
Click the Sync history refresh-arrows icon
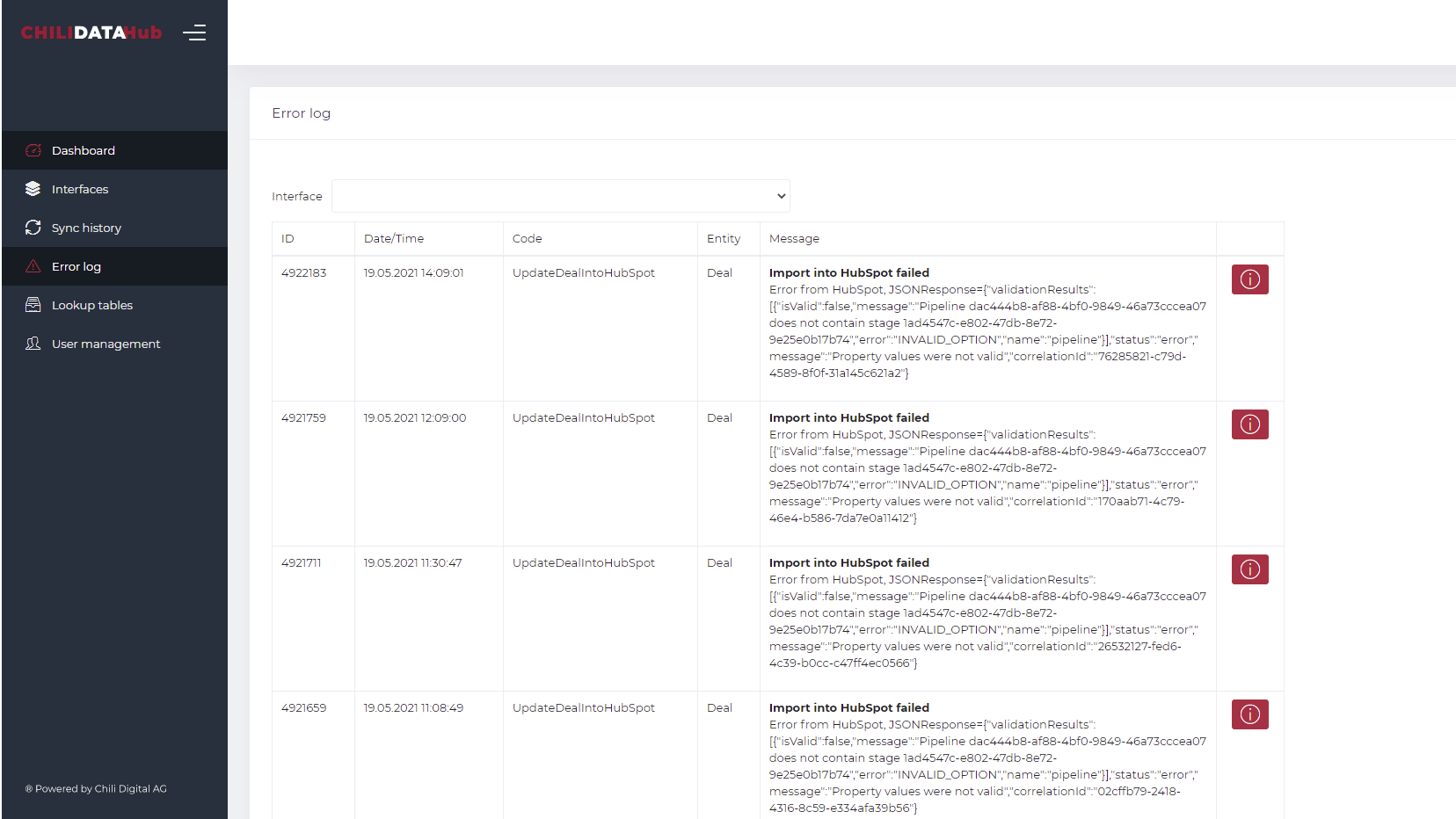(33, 228)
